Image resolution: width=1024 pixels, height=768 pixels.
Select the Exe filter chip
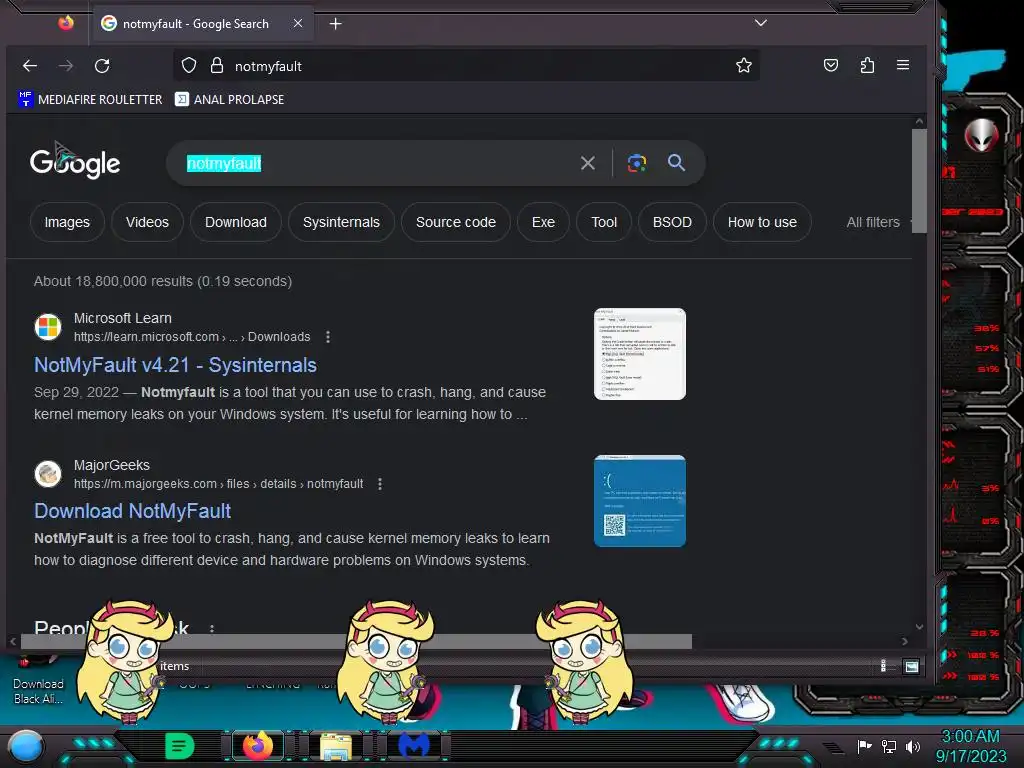[543, 222]
